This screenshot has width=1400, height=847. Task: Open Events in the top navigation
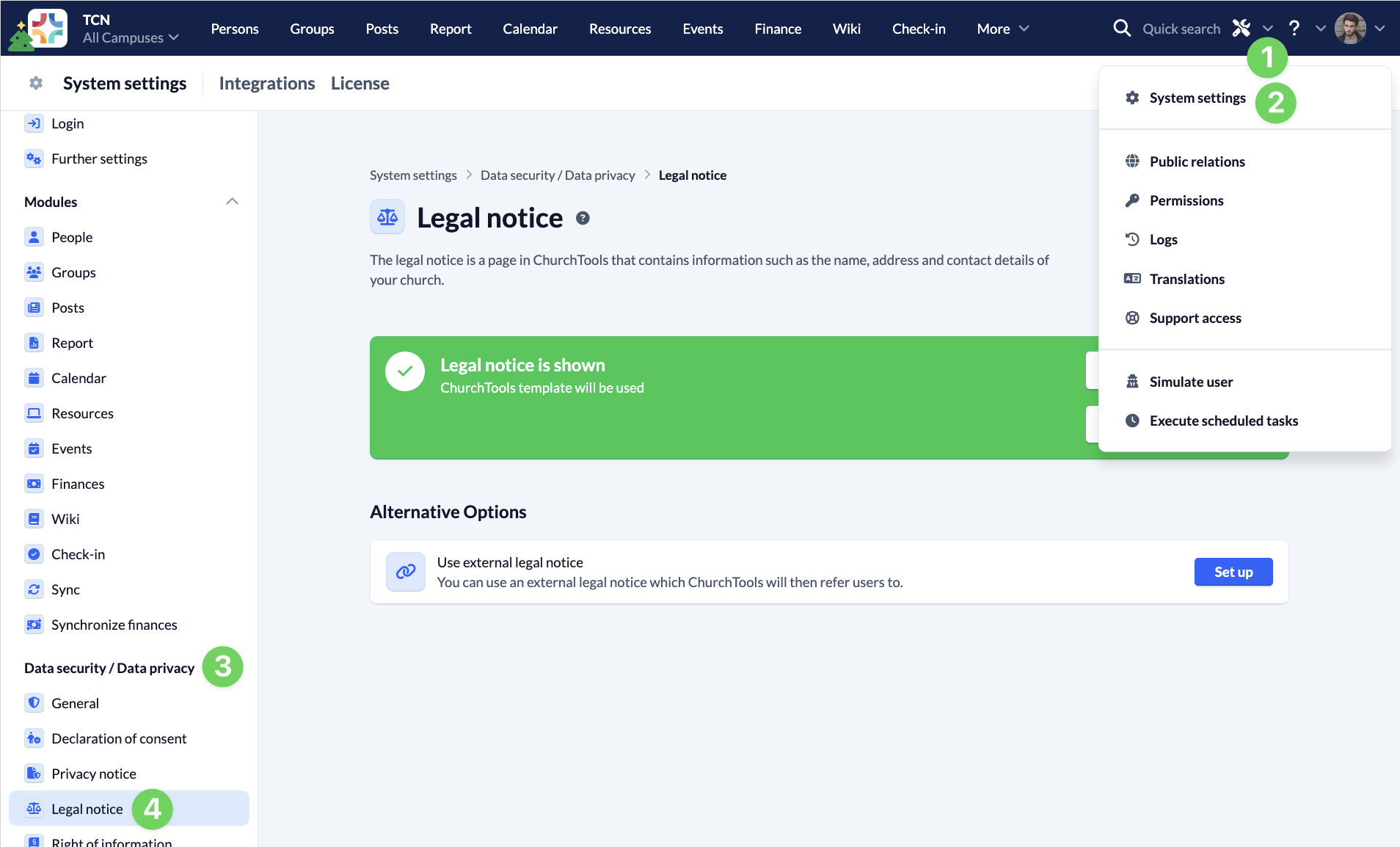[703, 29]
